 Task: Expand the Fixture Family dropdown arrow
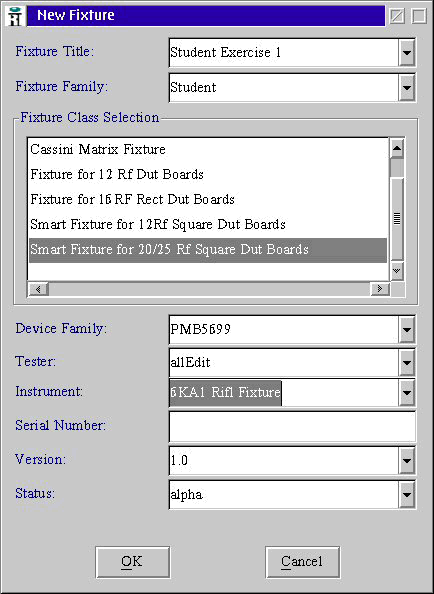coord(406,88)
